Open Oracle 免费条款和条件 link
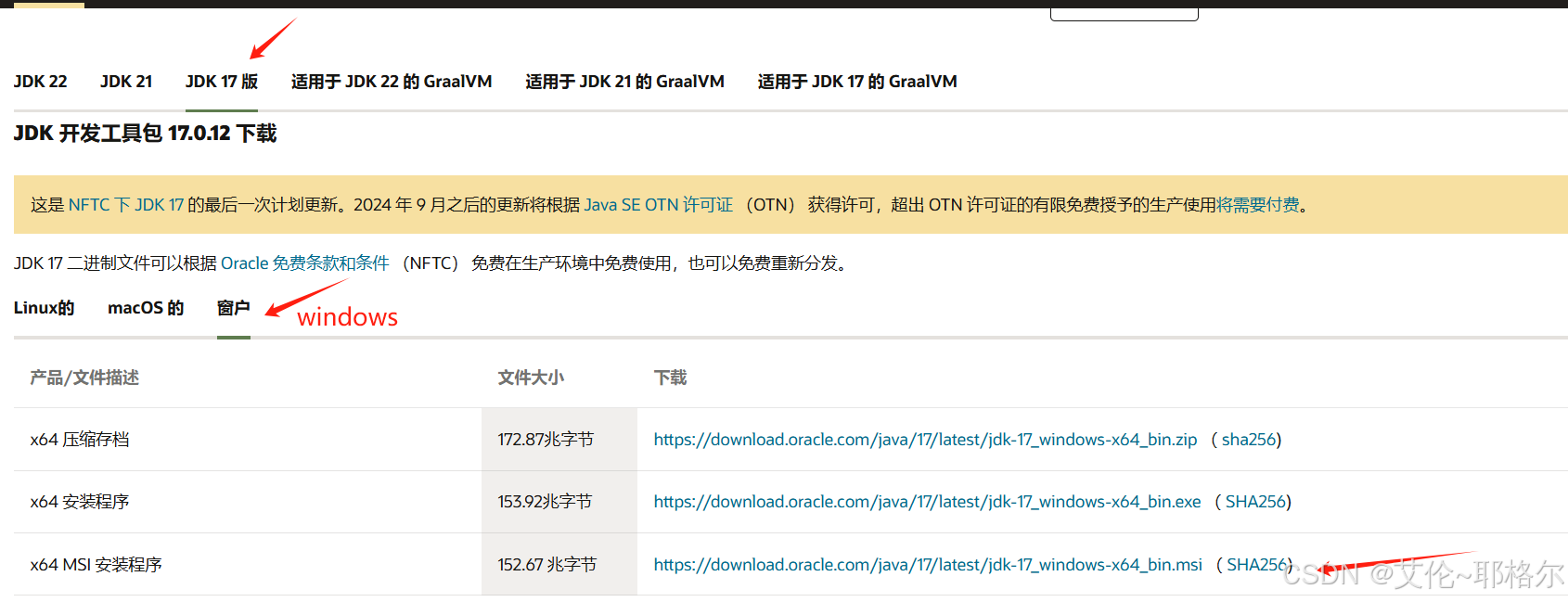The image size is (1568, 602). pos(304,263)
